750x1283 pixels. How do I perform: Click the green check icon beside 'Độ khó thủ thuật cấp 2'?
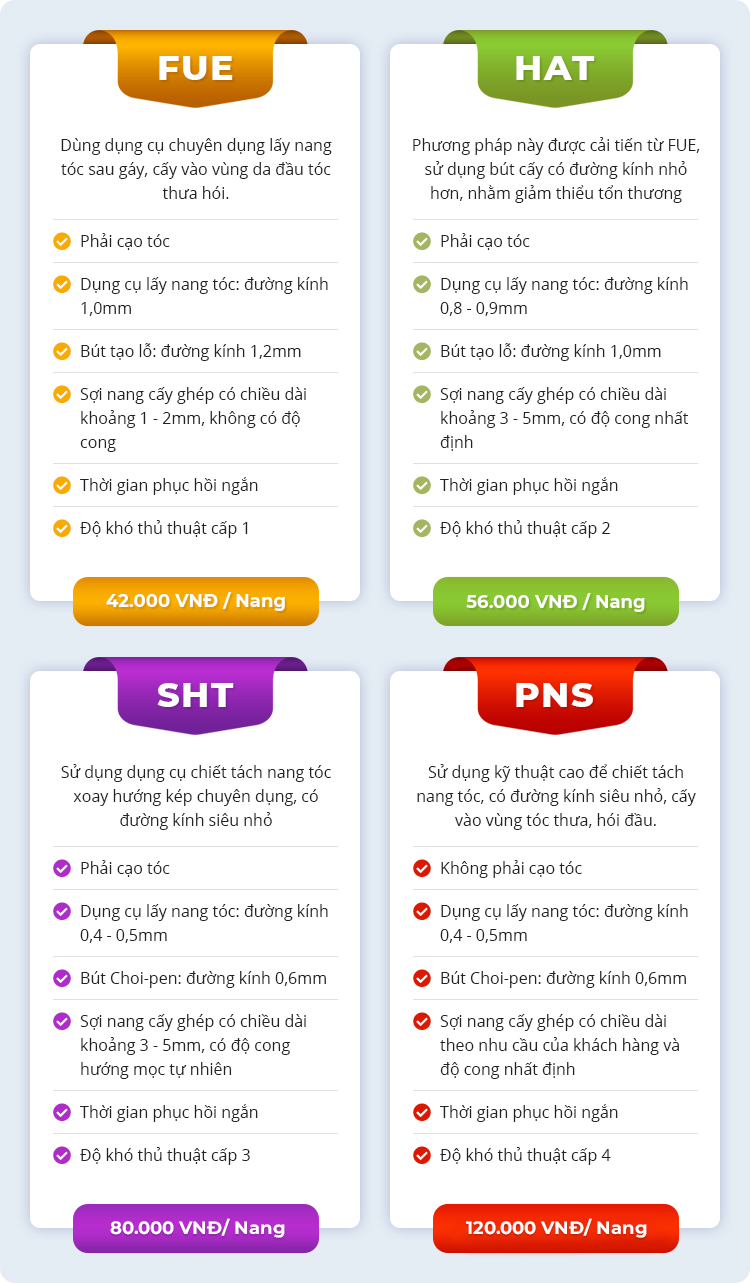click(422, 528)
